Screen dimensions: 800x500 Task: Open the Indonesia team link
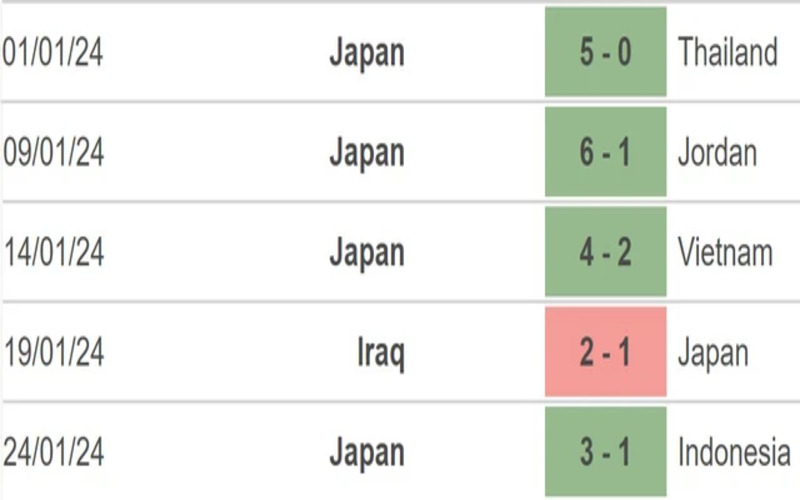(x=734, y=452)
